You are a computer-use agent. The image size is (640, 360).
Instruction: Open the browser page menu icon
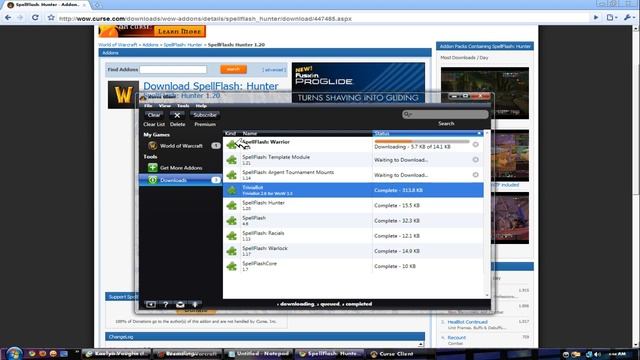[x=611, y=18]
